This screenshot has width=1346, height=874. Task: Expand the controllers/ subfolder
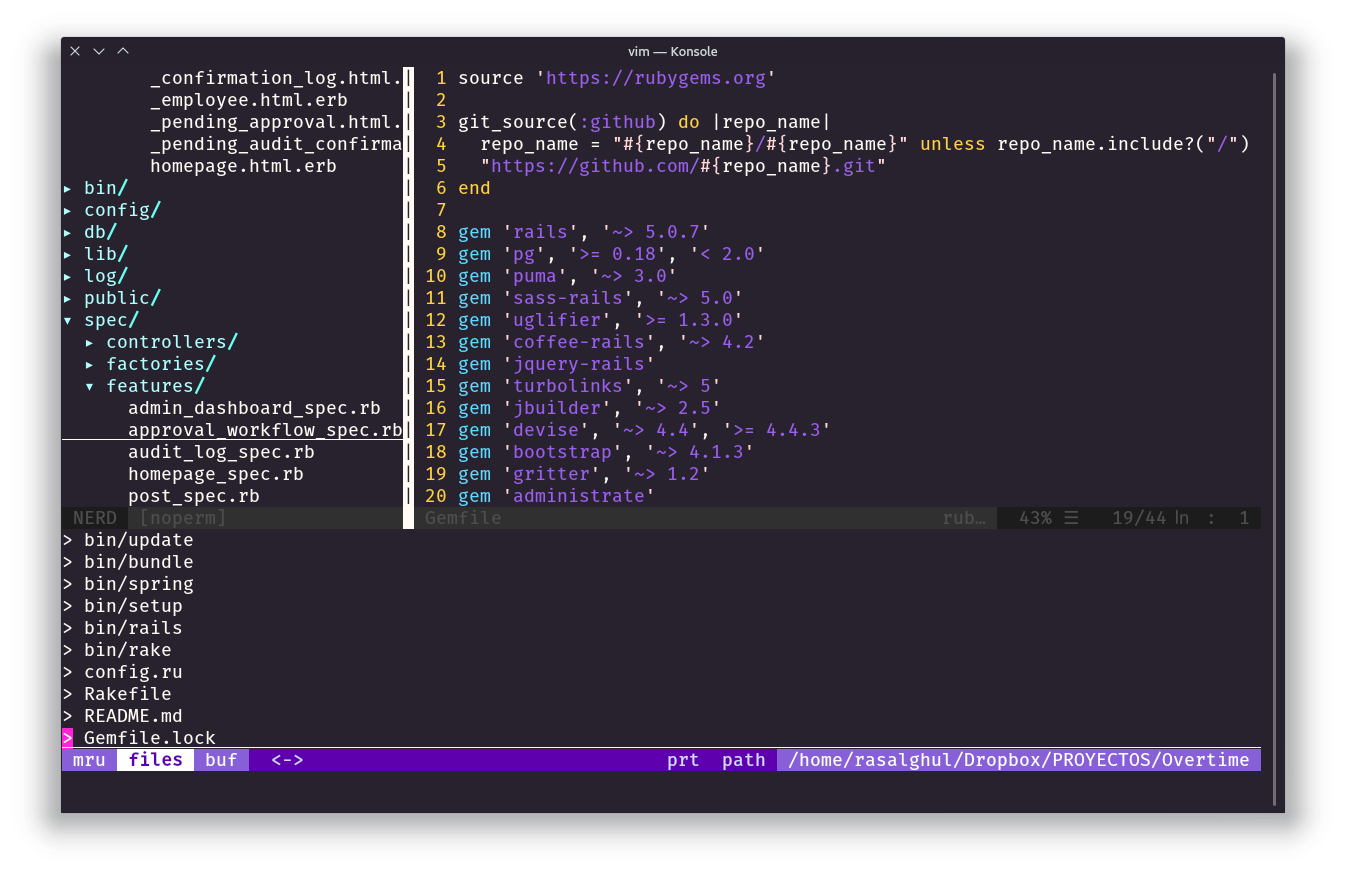90,342
